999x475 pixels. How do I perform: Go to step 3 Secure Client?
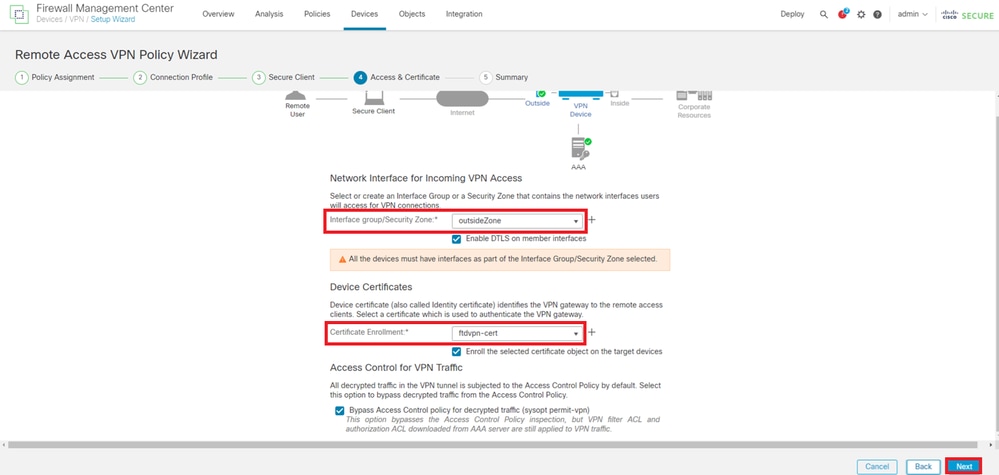[284, 77]
